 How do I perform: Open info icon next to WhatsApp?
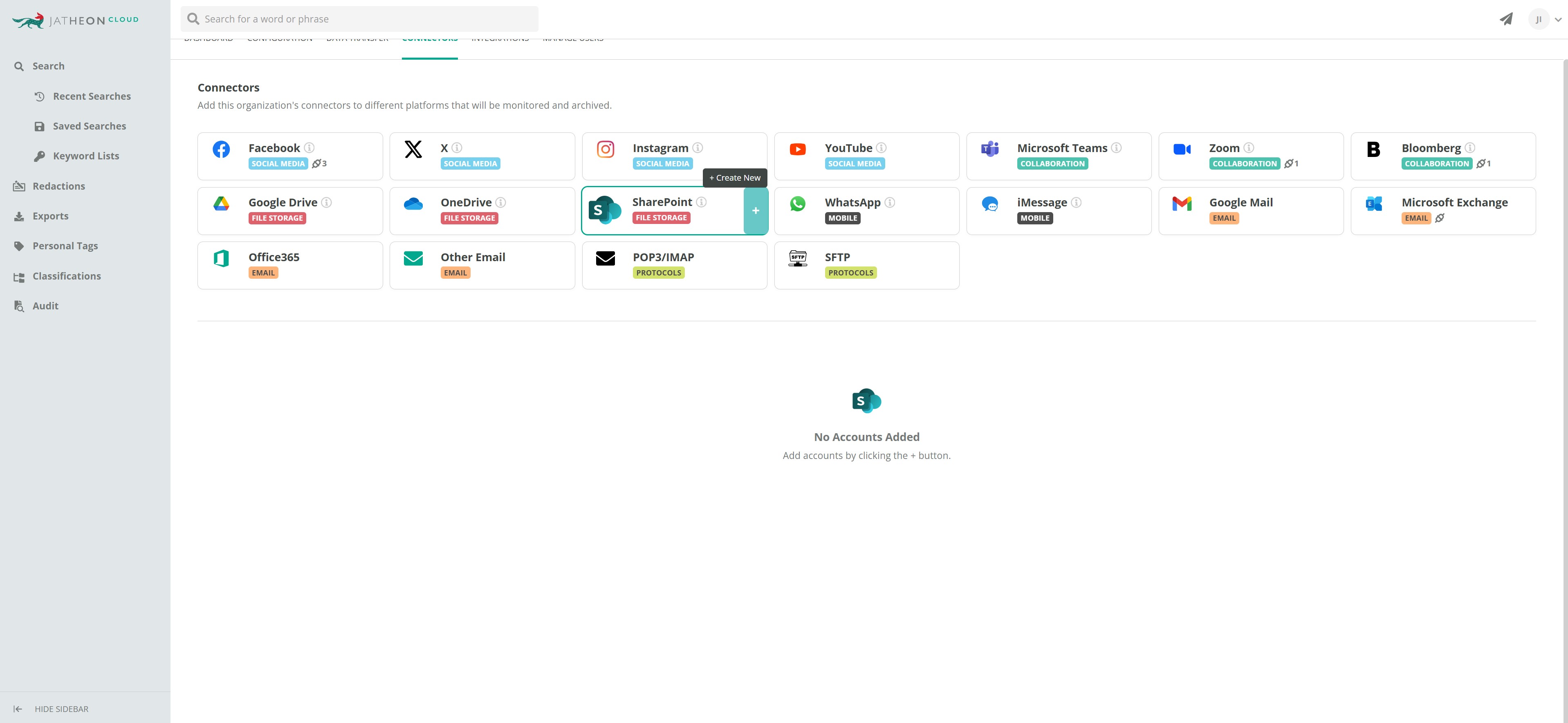tap(890, 203)
